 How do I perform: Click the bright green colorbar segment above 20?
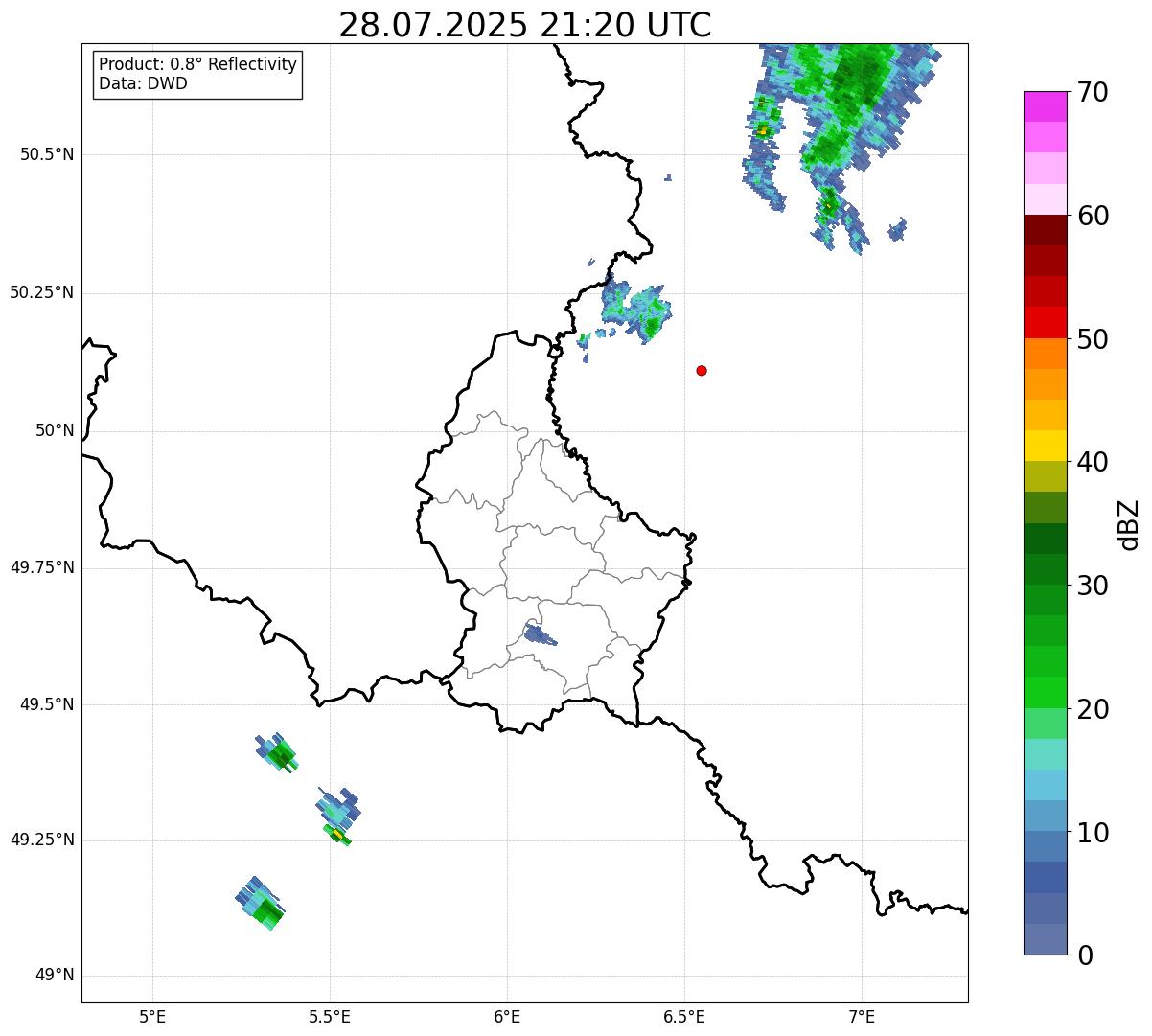coord(1045,693)
